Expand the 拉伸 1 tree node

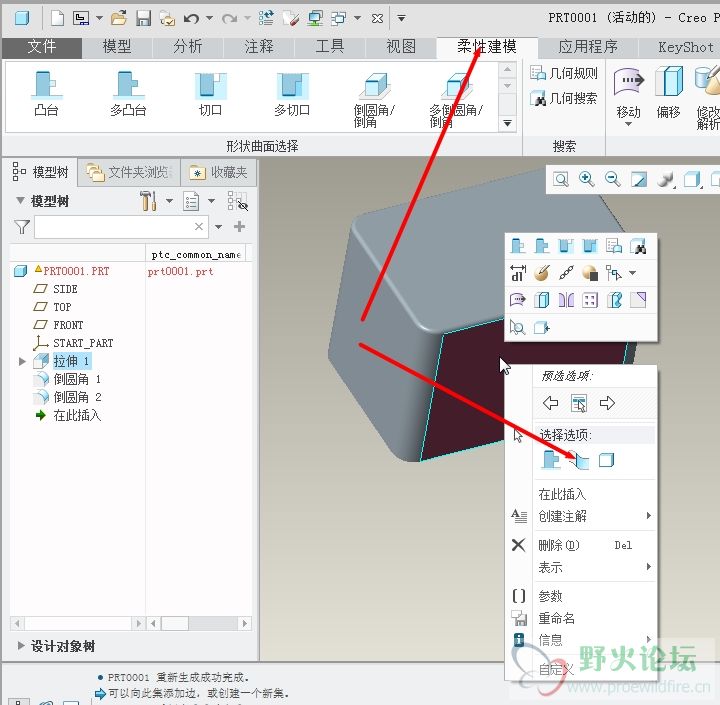coord(22,361)
